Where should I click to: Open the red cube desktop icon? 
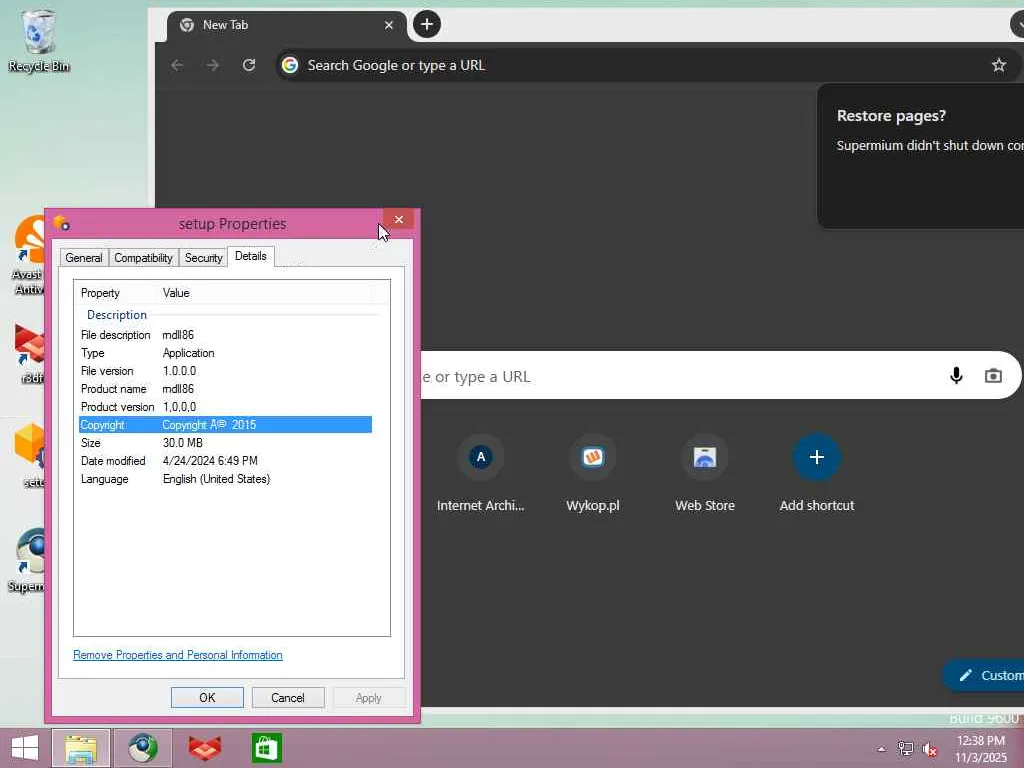click(30, 353)
